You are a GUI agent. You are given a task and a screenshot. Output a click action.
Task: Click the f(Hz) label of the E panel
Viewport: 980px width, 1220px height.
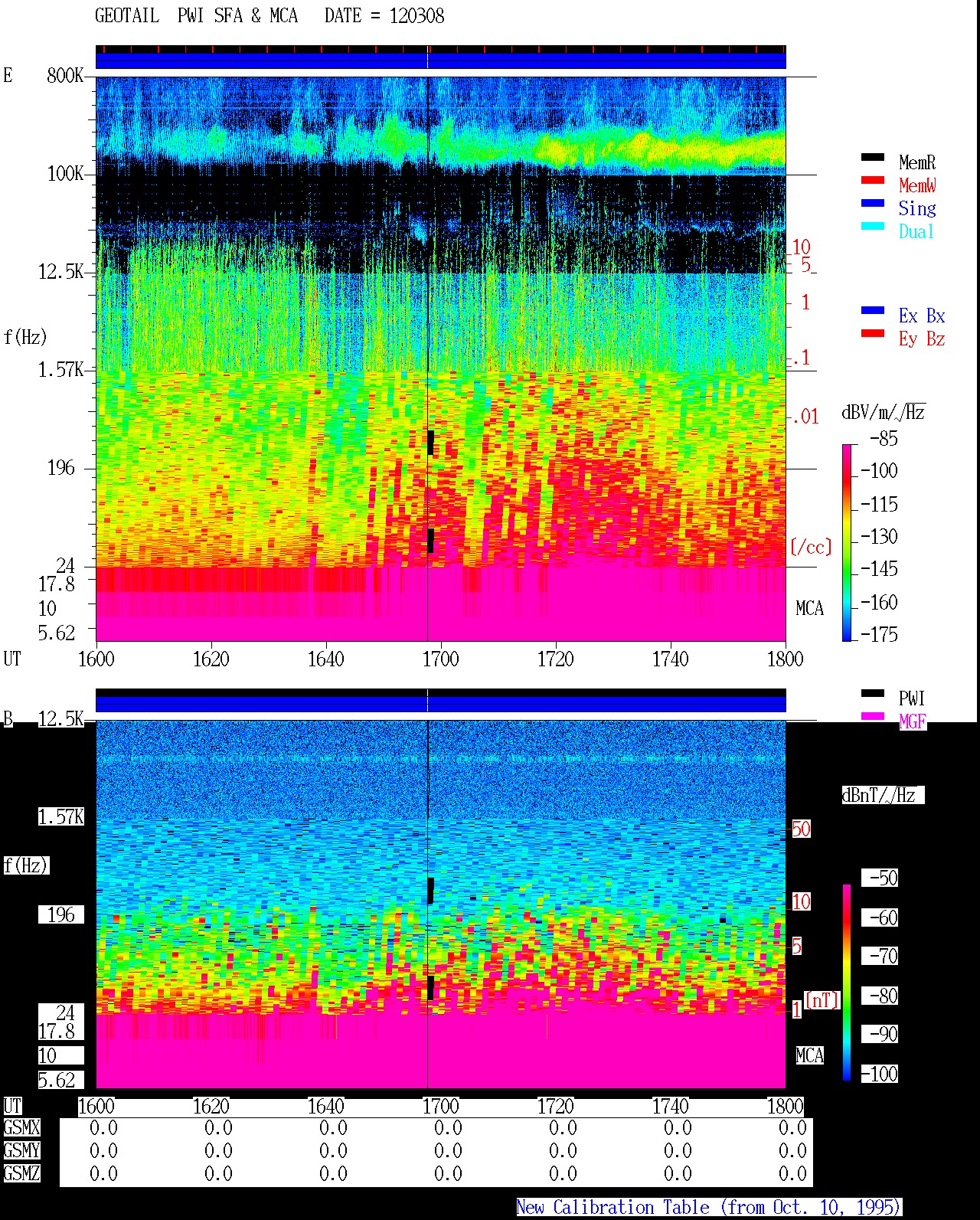[x=25, y=336]
